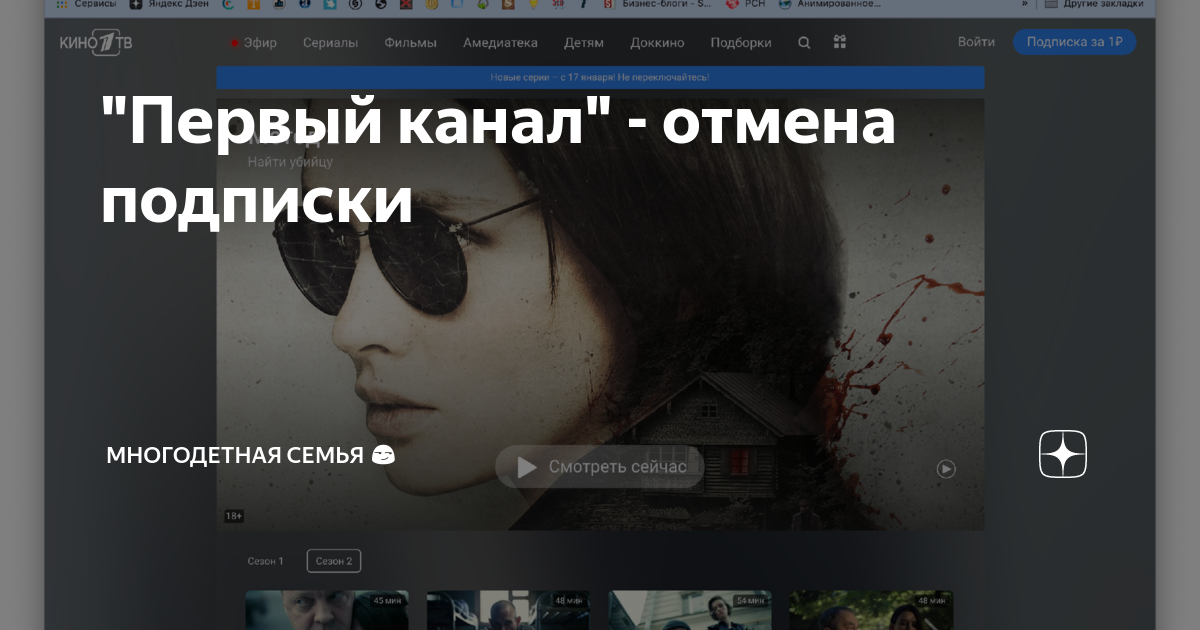Click the gift icon in the navigation

point(839,42)
